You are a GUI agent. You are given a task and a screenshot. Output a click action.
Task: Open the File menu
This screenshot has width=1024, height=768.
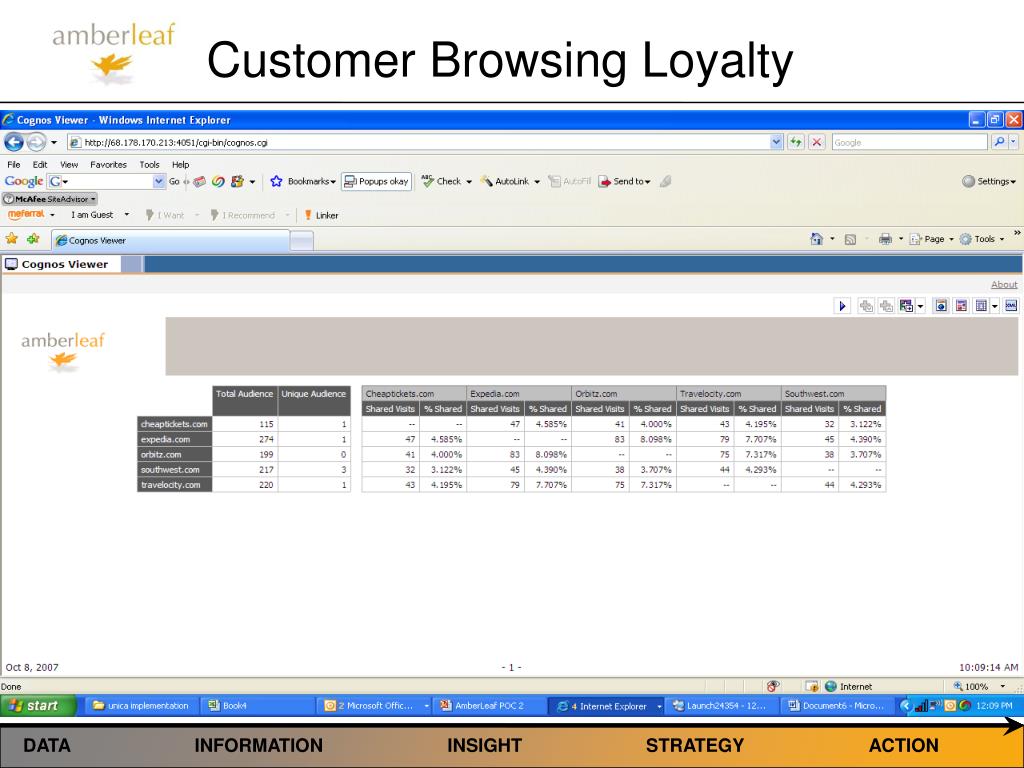[x=14, y=165]
